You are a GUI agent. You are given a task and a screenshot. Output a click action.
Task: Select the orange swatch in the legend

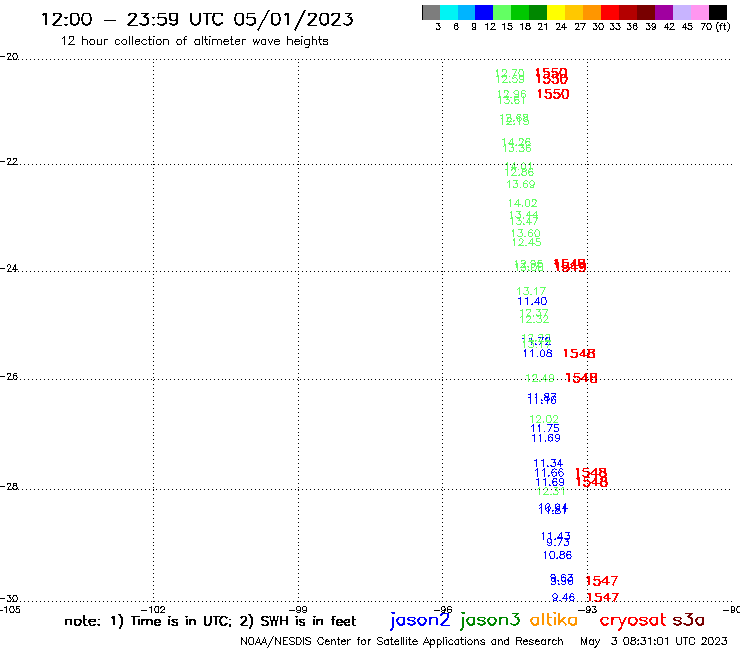coord(592,12)
